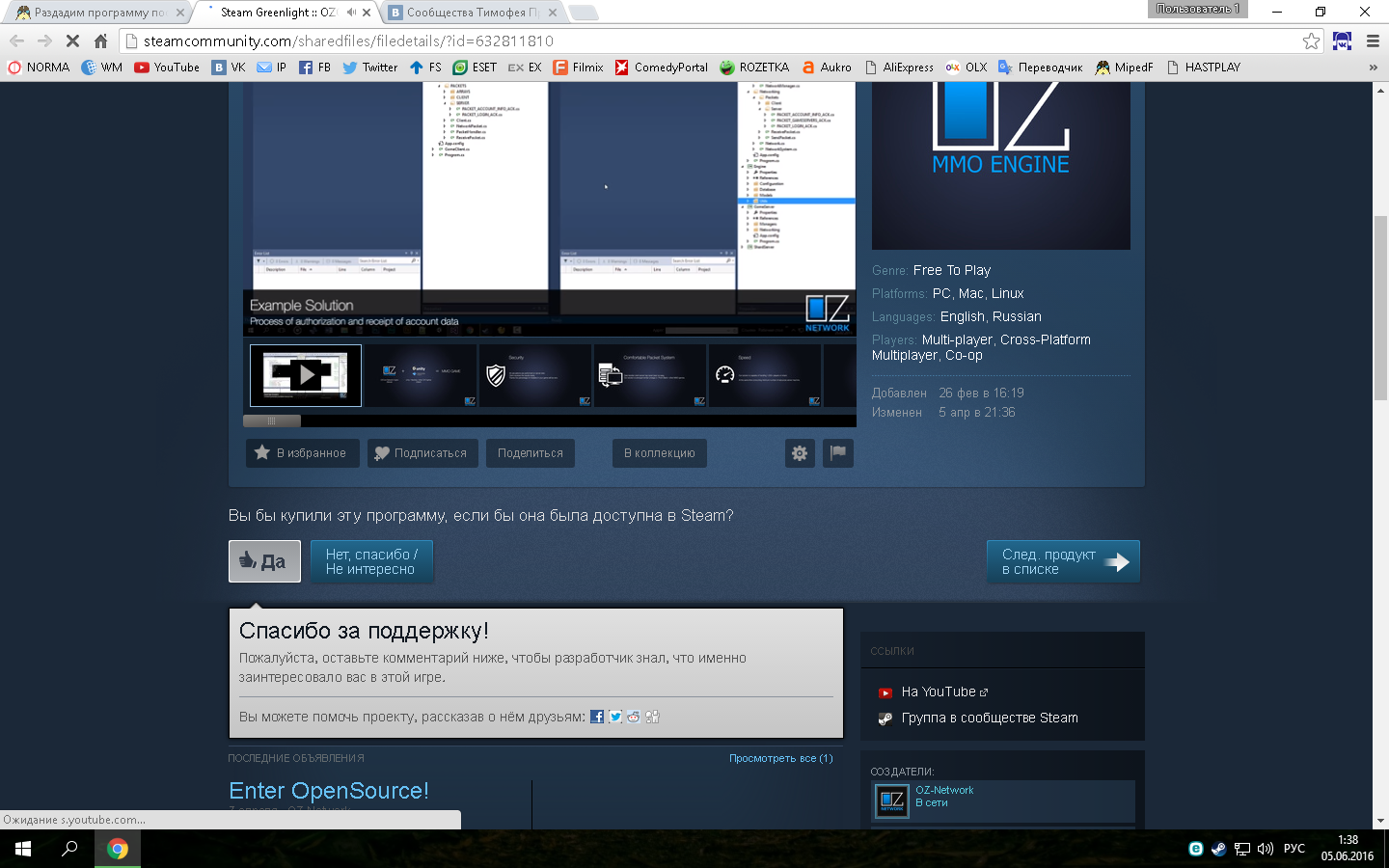Screen dimensions: 1389x868
Task: Open the AliExpress bookmark
Action: [x=899, y=68]
